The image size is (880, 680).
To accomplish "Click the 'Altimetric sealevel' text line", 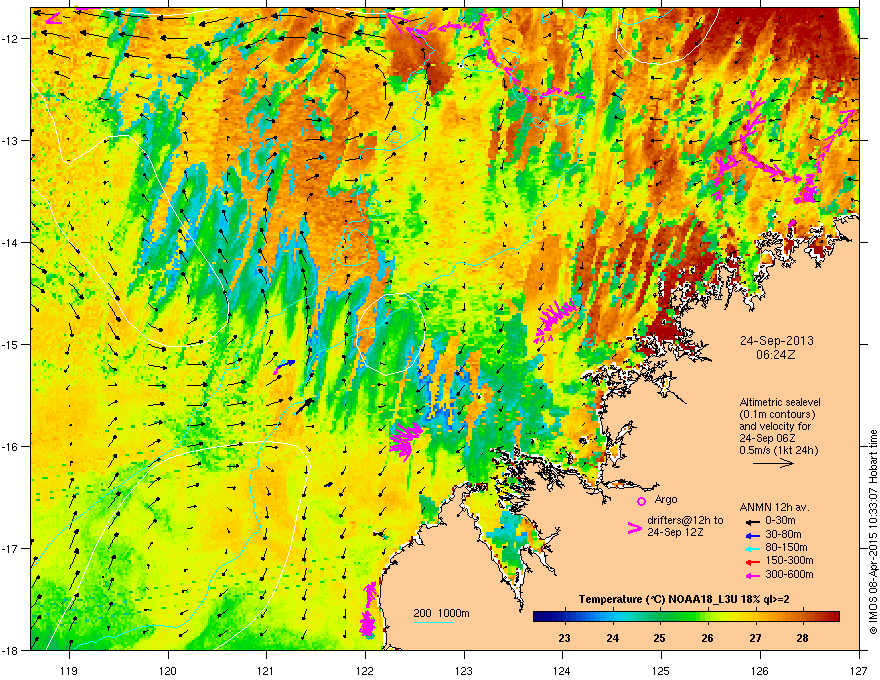I will pyautogui.click(x=780, y=402).
